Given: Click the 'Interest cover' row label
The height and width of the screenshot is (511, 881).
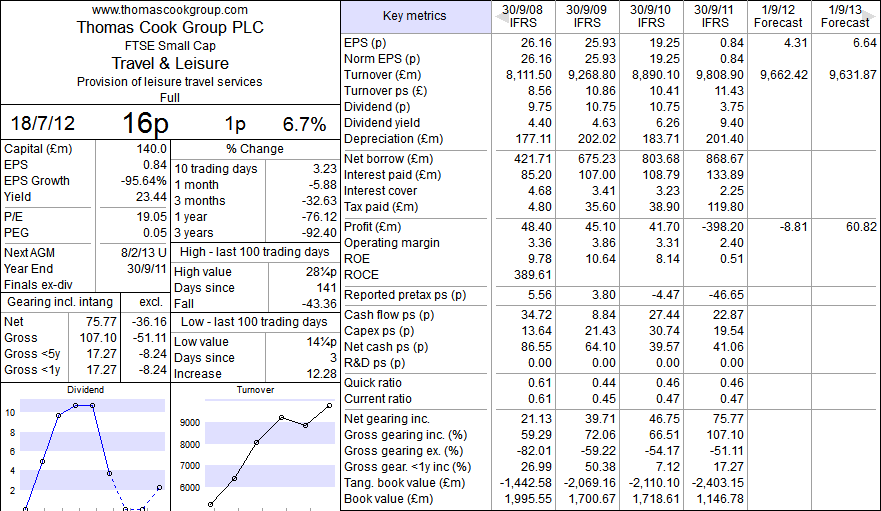Looking at the screenshot, I should click(x=380, y=191).
